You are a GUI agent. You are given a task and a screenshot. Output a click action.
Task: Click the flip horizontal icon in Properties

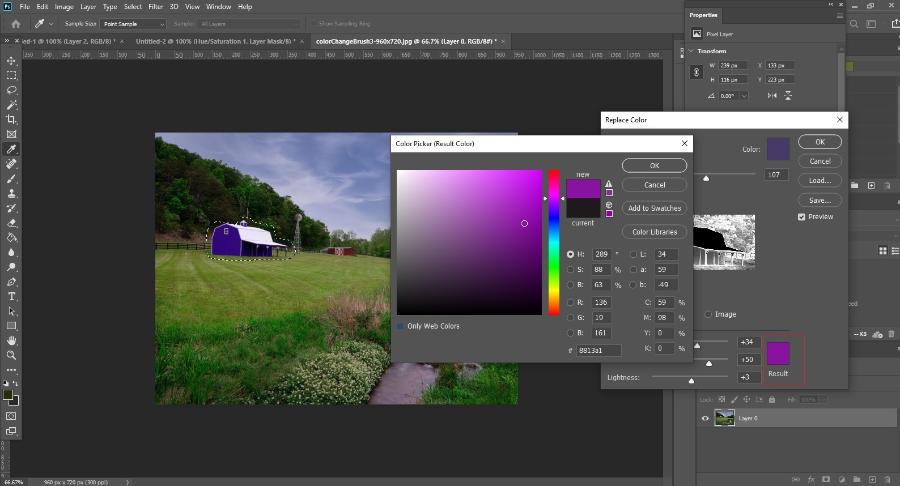[x=771, y=95]
